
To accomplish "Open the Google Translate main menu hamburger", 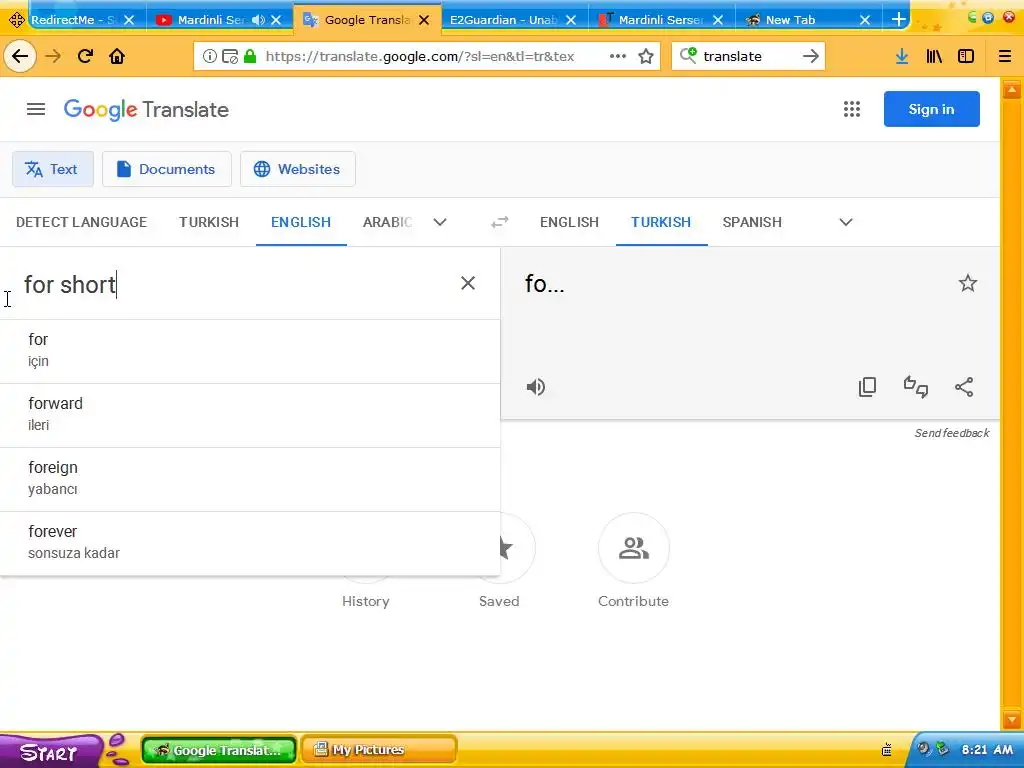I will (36, 109).
